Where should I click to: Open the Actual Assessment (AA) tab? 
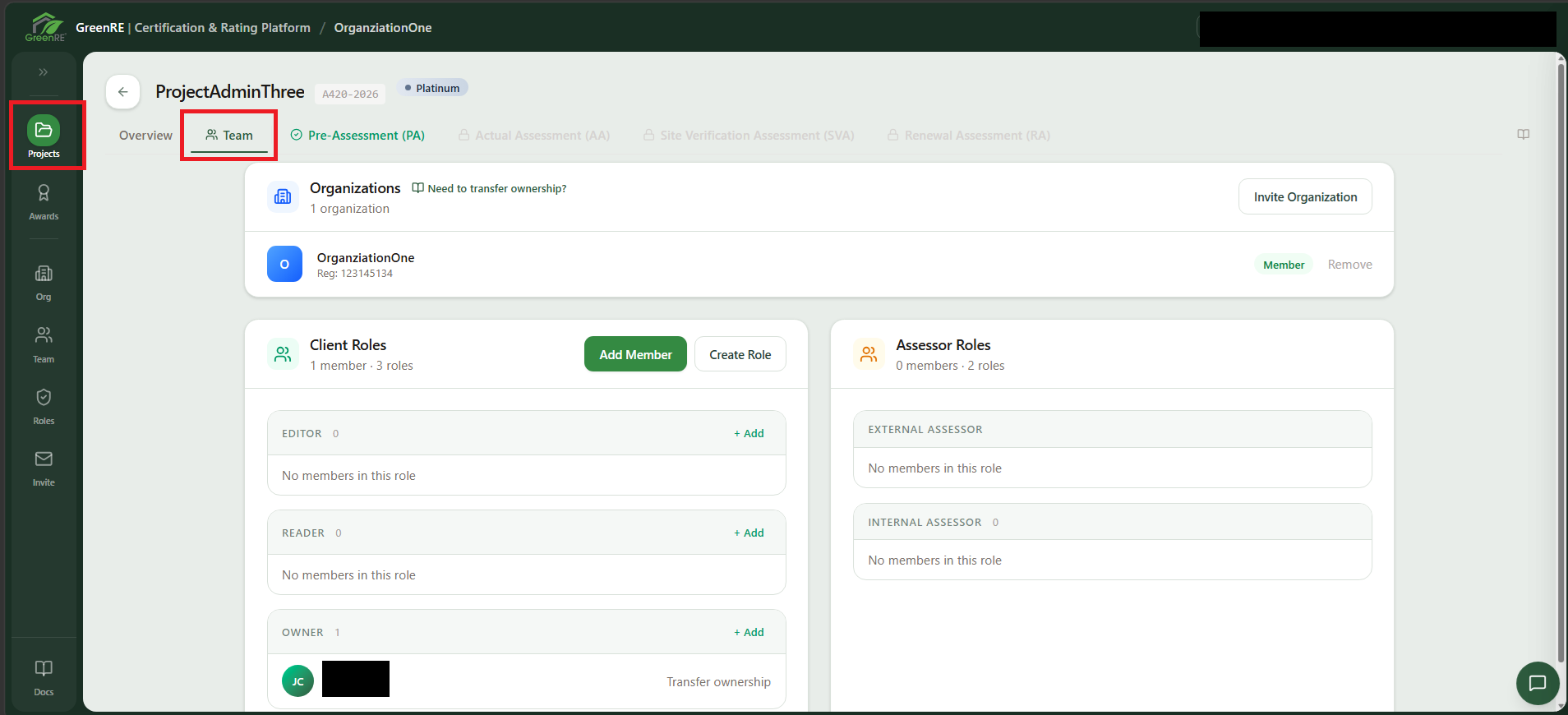tap(534, 136)
